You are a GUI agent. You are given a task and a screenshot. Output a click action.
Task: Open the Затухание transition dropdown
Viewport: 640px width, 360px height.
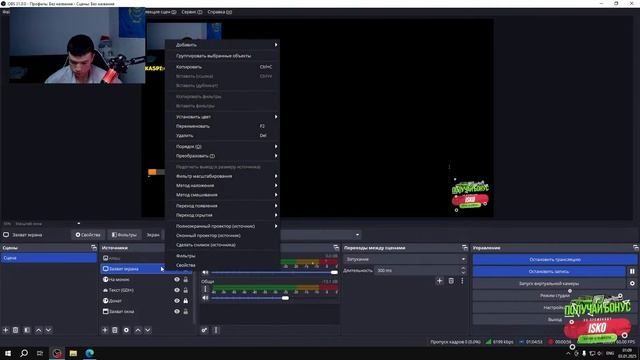405,259
